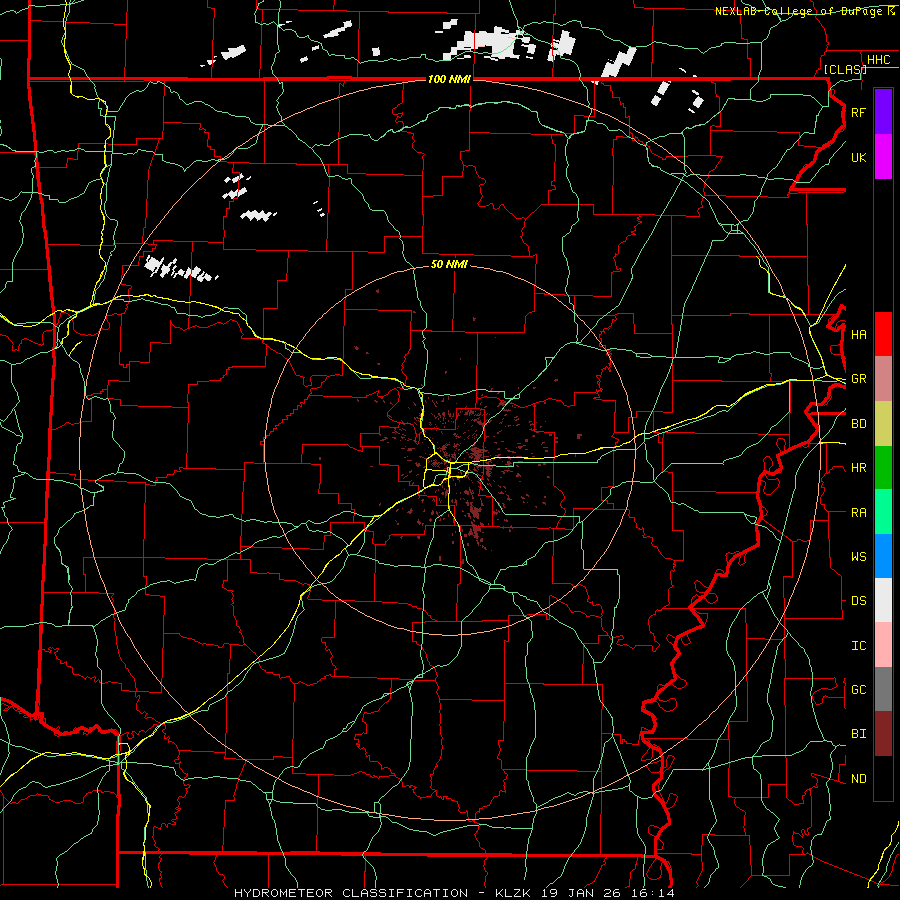Click the HA legend label
This screenshot has width=900, height=900.
858,334
